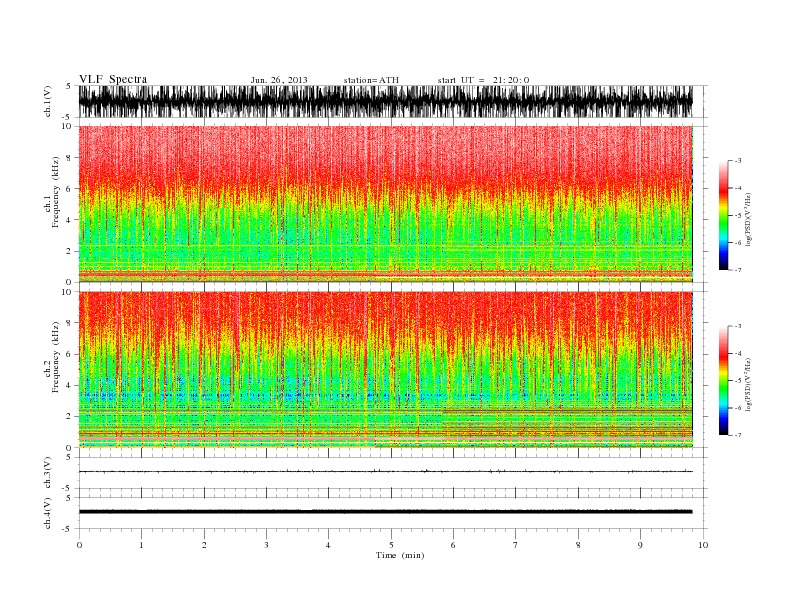The height and width of the screenshot is (612, 792).
Task: Click the ch.2 spectrogram color bar
Action: pyautogui.click(x=723, y=380)
